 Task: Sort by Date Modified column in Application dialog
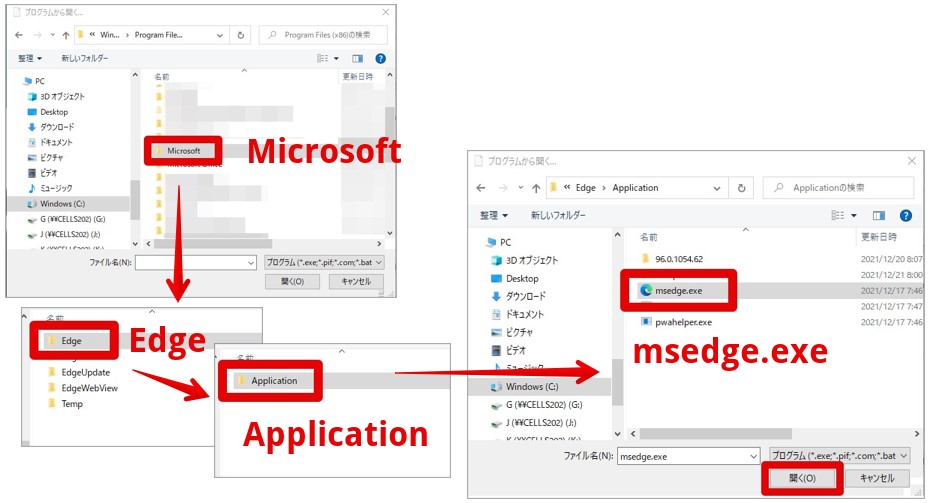coord(878,237)
